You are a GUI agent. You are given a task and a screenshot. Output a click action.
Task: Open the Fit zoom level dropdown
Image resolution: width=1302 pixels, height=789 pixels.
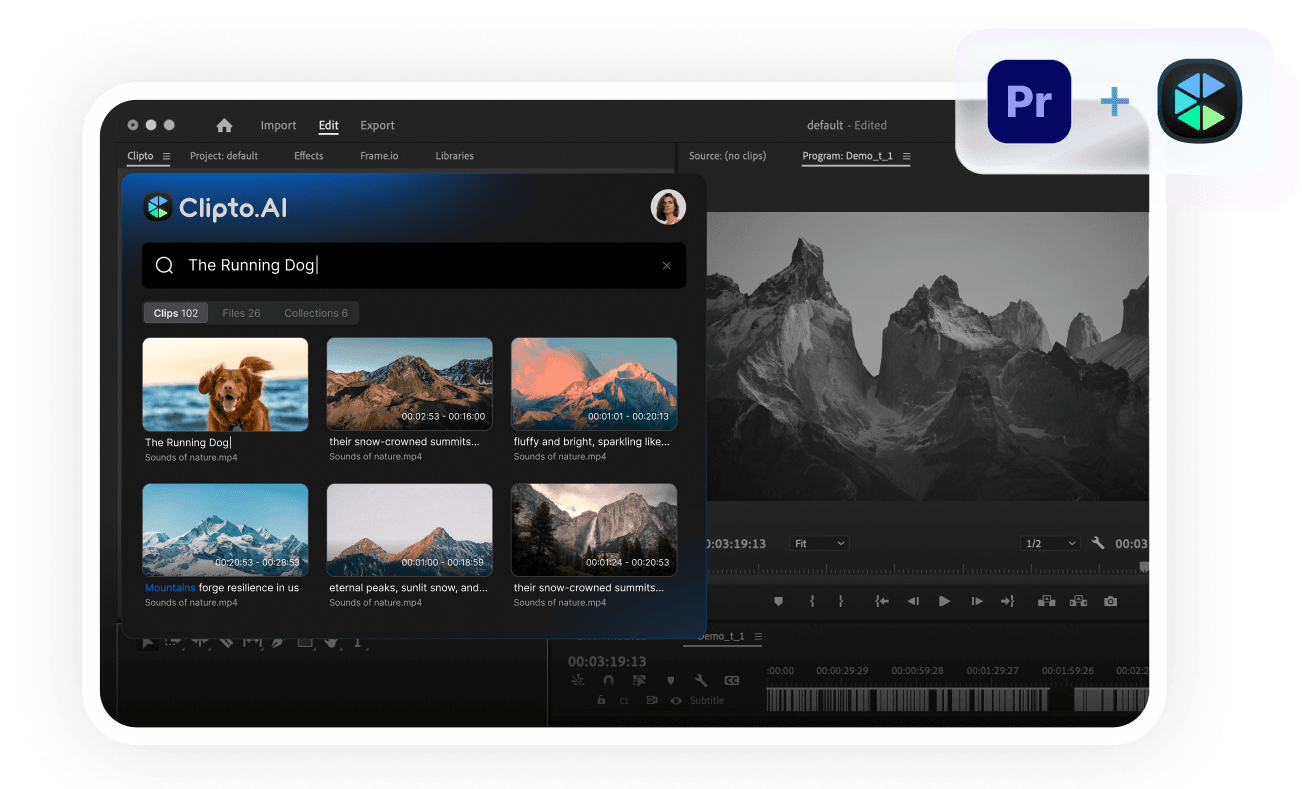point(819,543)
